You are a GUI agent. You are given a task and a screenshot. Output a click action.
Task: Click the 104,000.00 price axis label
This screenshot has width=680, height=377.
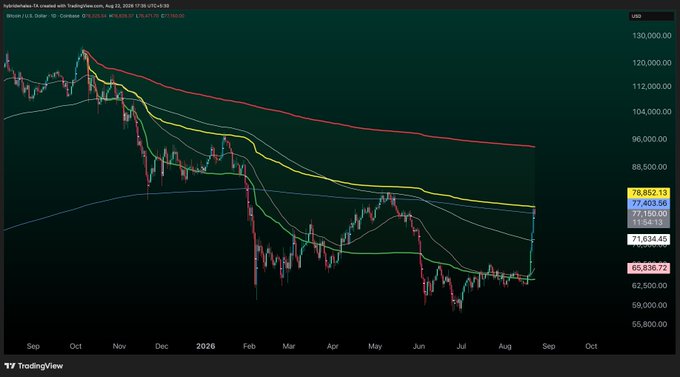(652, 112)
